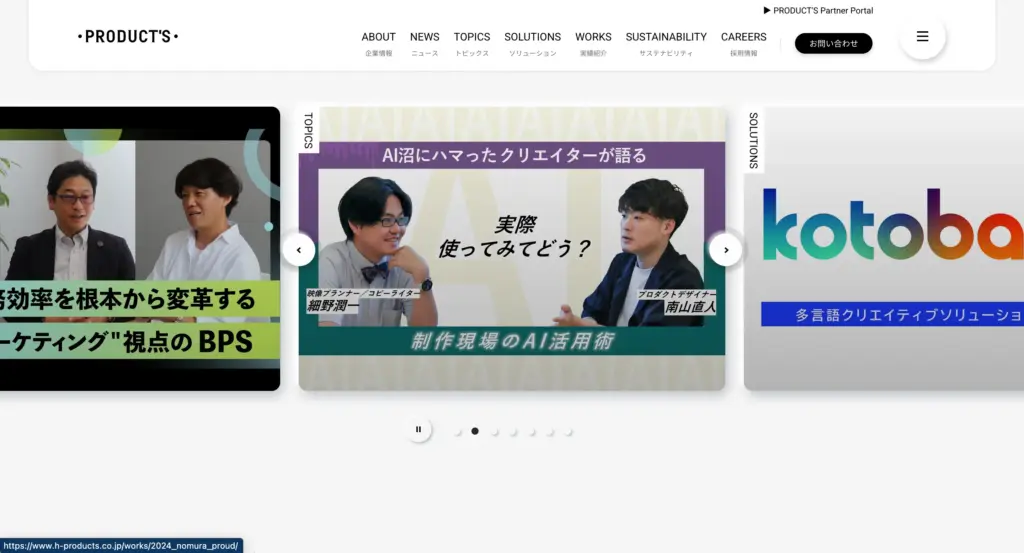Open the CAREERS menu item
This screenshot has width=1024, height=553.
(744, 43)
